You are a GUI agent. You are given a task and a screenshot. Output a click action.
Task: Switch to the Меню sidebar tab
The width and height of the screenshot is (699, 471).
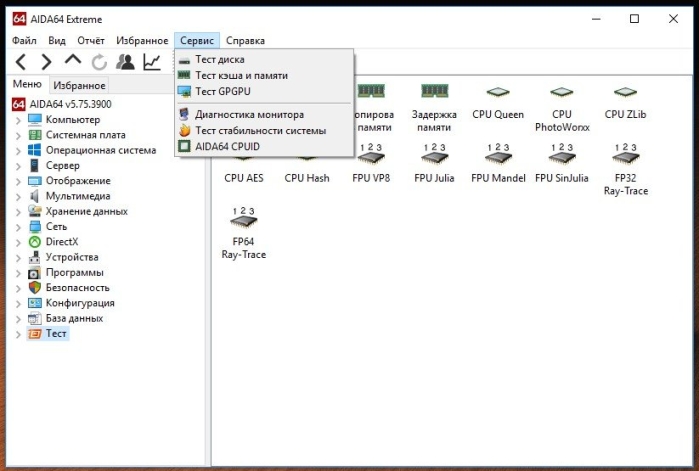pyautogui.click(x=27, y=84)
